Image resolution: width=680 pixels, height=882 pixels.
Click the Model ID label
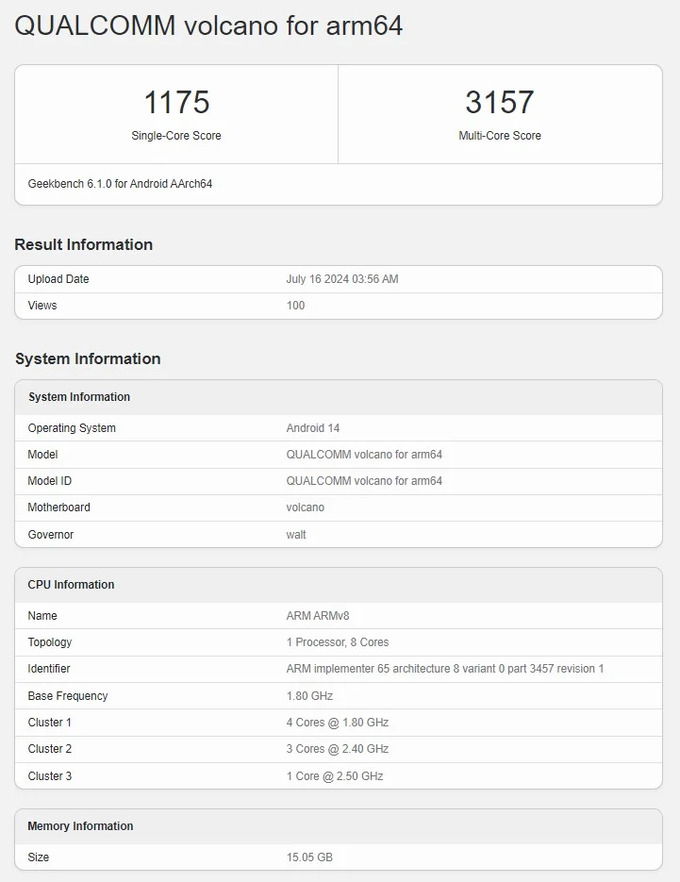click(x=49, y=481)
